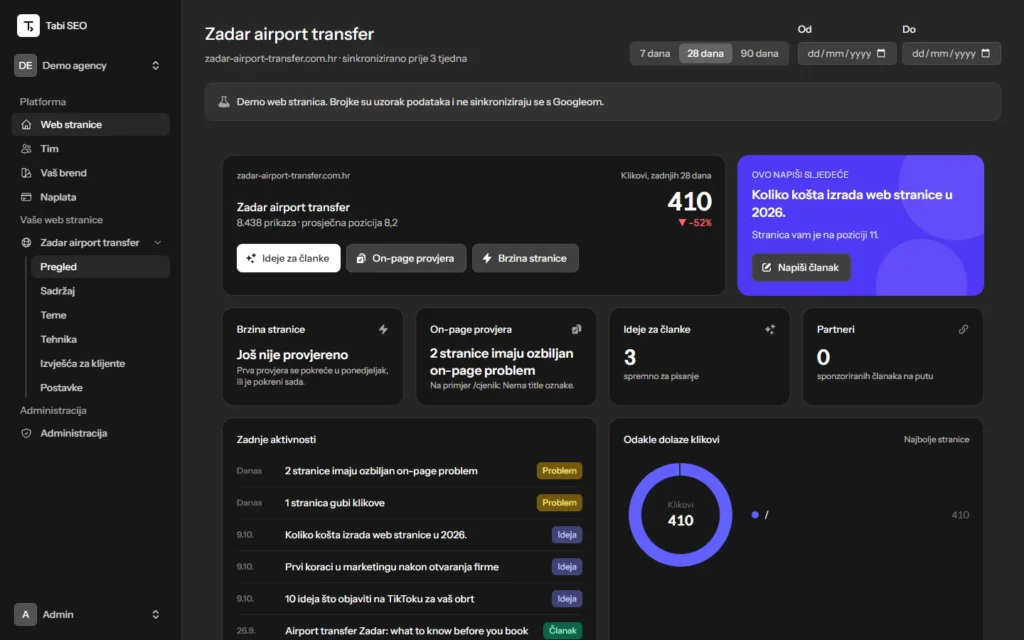1024x640 pixels.
Task: Open Teme in the site submenu
Action: pyautogui.click(x=101, y=315)
